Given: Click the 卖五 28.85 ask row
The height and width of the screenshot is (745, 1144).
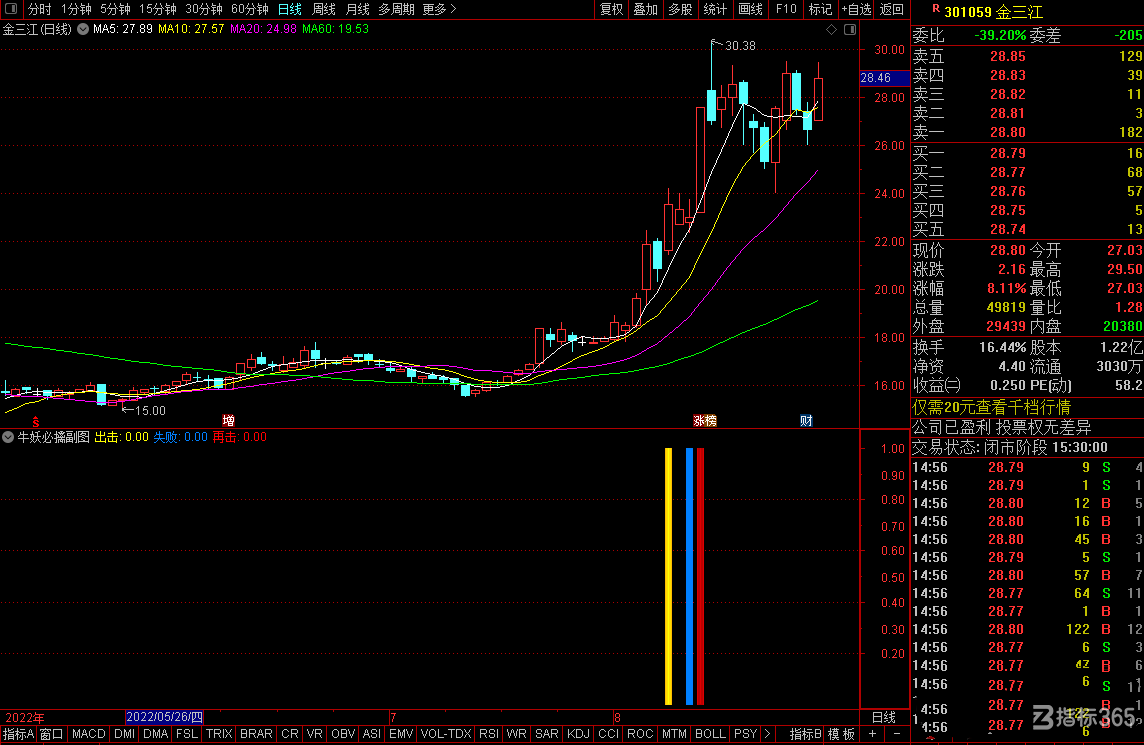Looking at the screenshot, I should [1027, 56].
